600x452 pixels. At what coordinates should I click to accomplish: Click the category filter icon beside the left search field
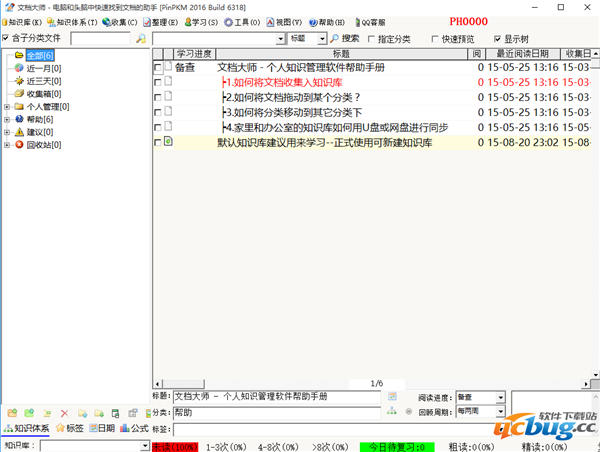tap(140, 38)
